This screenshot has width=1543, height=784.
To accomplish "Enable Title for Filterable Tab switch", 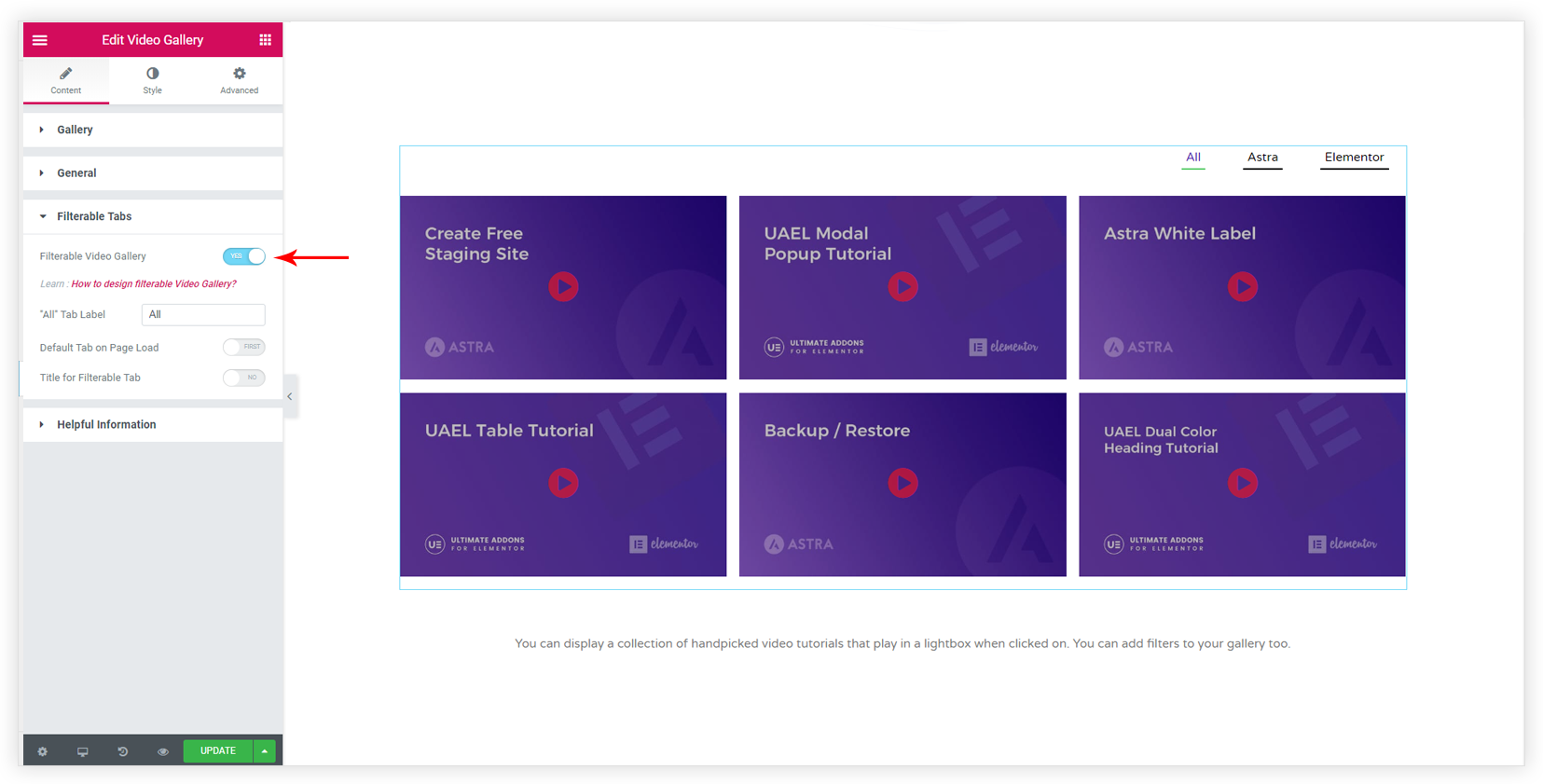I will point(244,378).
